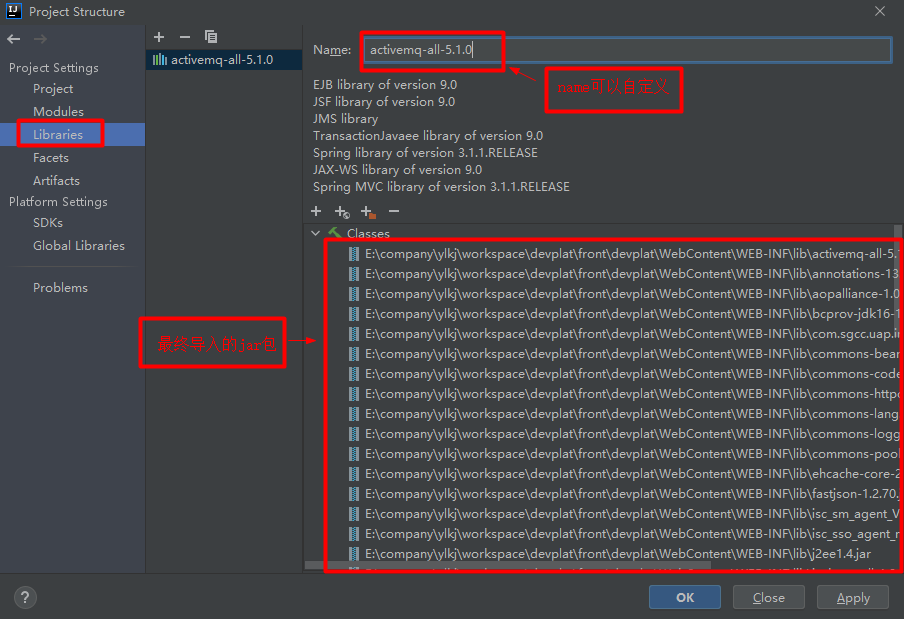The image size is (904, 619).
Task: Copy the selected library using copy icon
Action: (211, 37)
